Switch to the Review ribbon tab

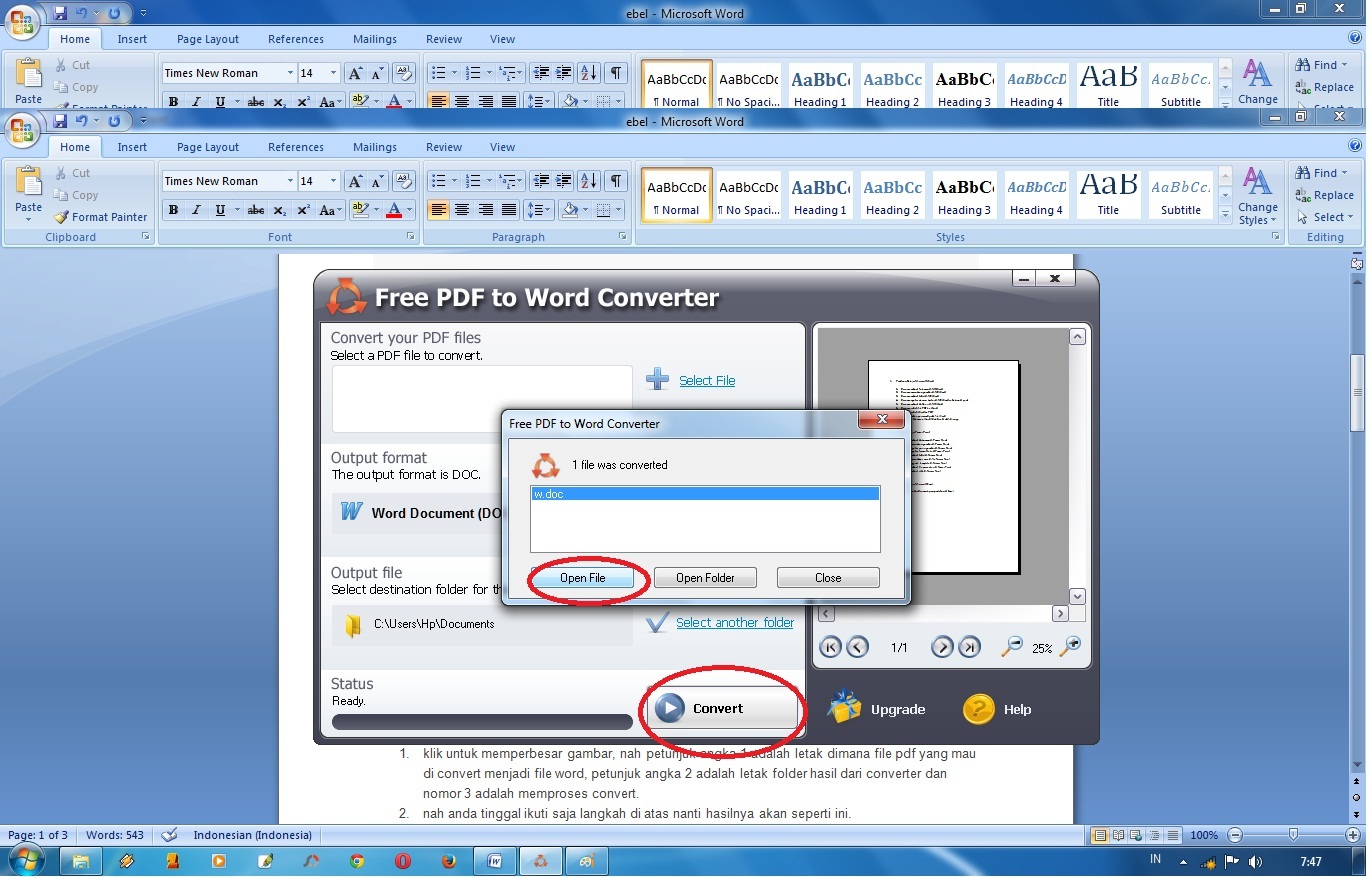(443, 147)
